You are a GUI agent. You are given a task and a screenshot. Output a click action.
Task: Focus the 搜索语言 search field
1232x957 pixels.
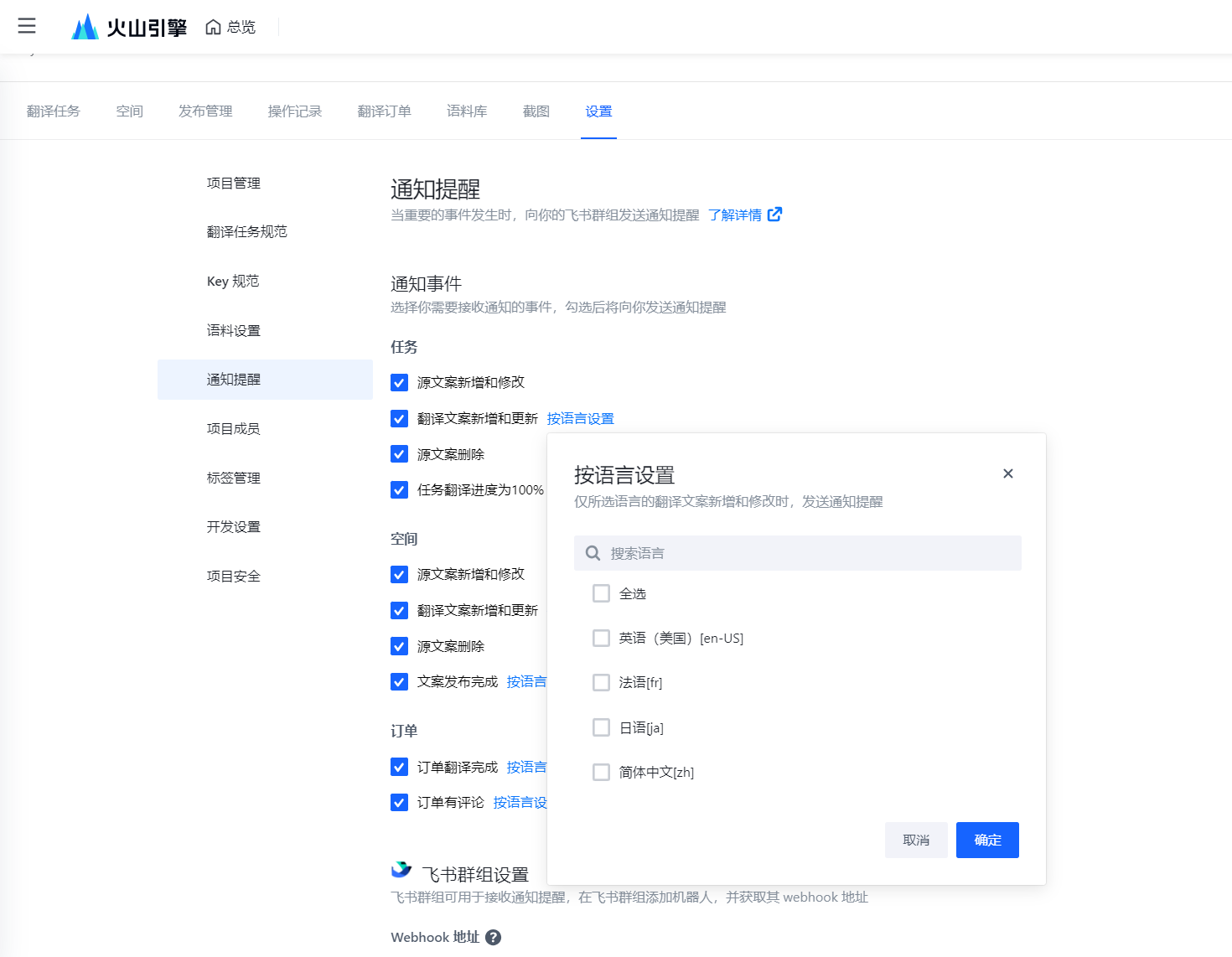805,553
